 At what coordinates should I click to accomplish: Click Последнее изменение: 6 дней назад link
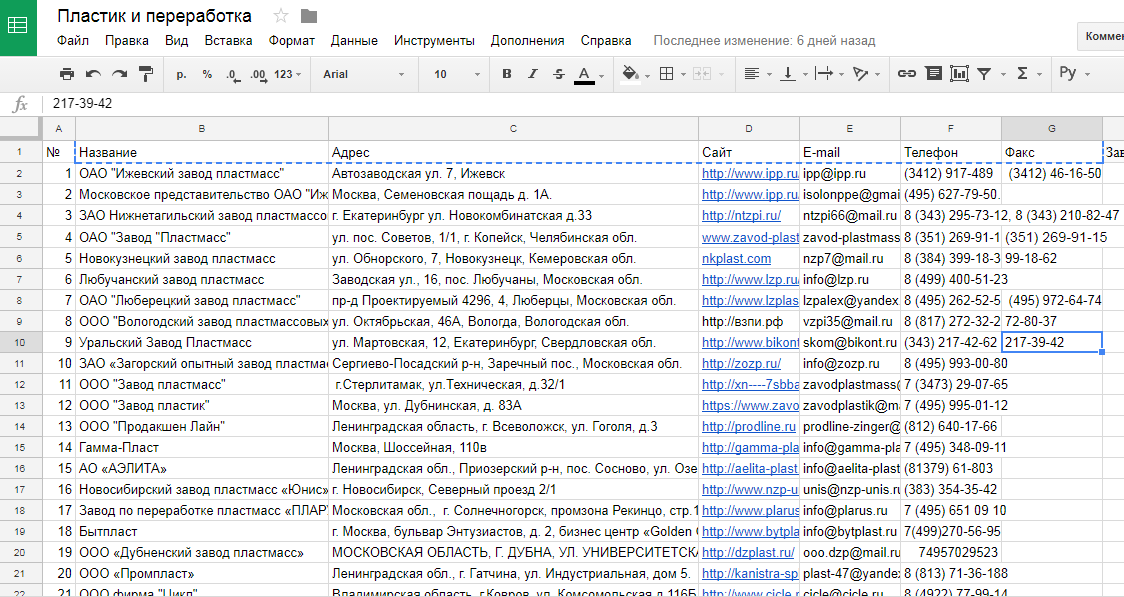(x=764, y=41)
